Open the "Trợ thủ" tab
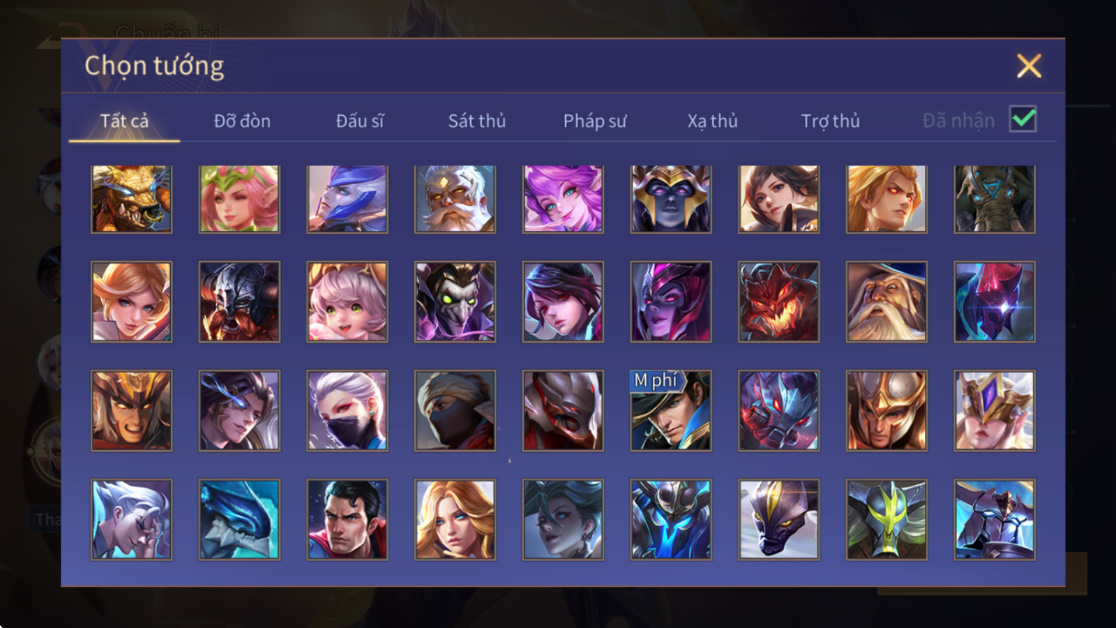The image size is (1116, 628). pyautogui.click(x=830, y=121)
